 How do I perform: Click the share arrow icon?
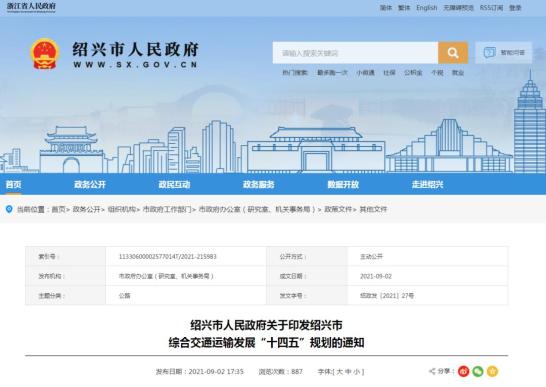click(x=432, y=371)
